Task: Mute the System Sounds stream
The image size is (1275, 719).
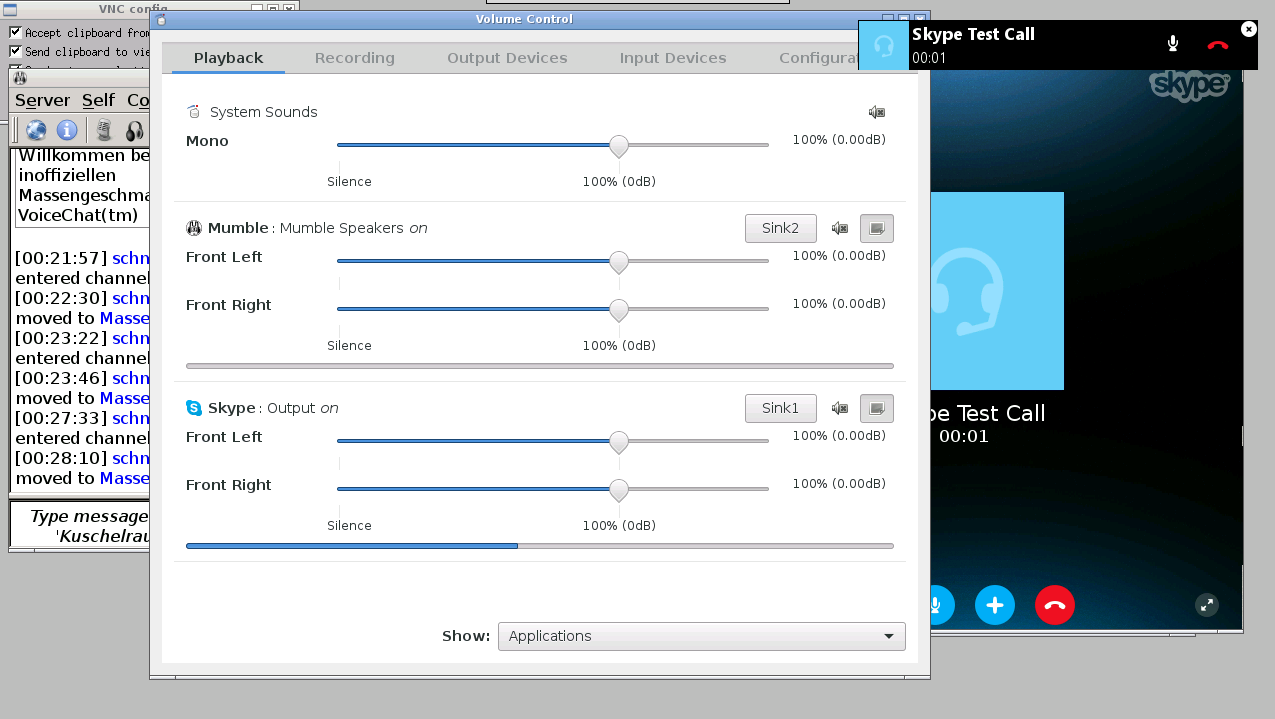Action: (877, 112)
